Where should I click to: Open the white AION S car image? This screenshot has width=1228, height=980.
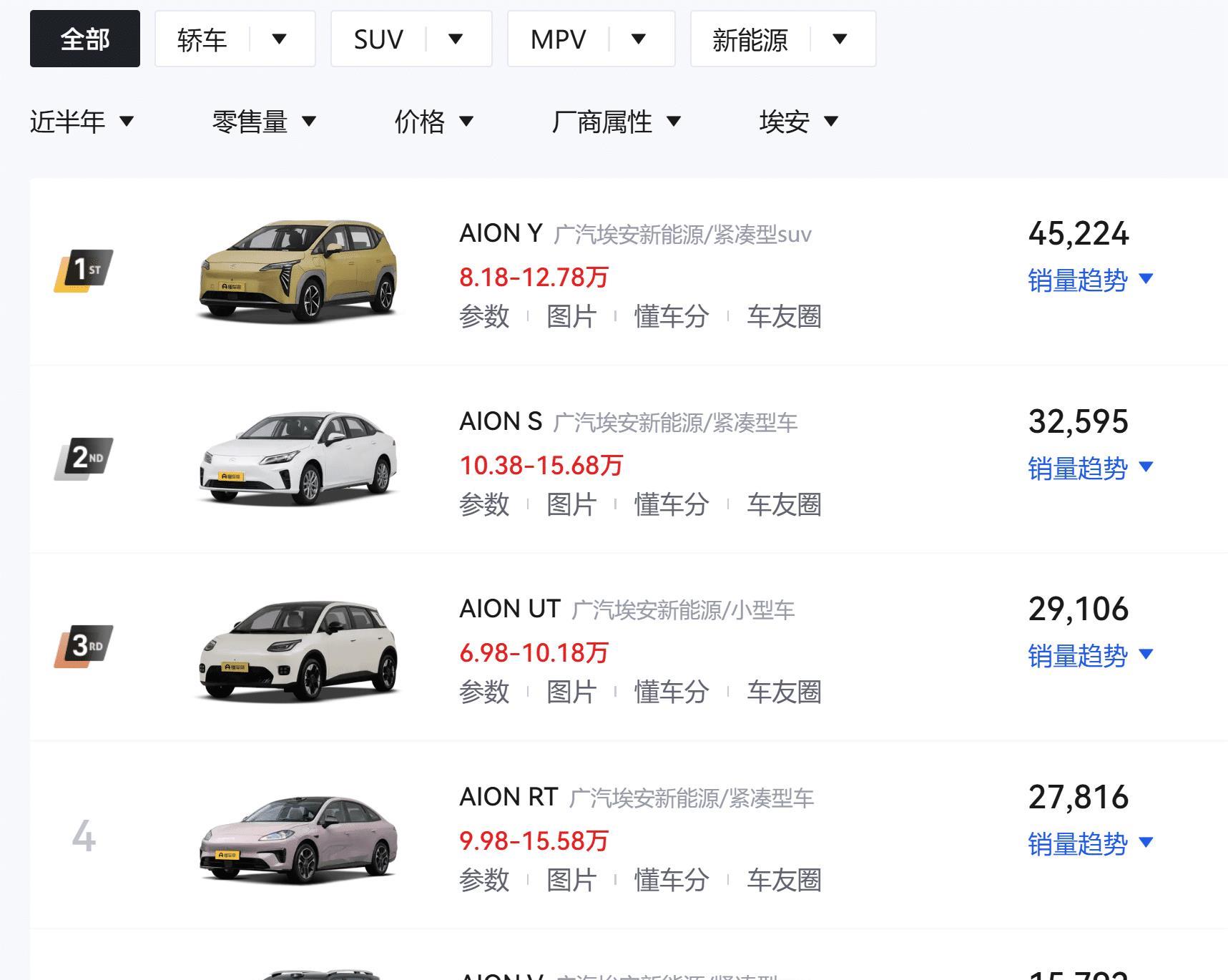(298, 458)
